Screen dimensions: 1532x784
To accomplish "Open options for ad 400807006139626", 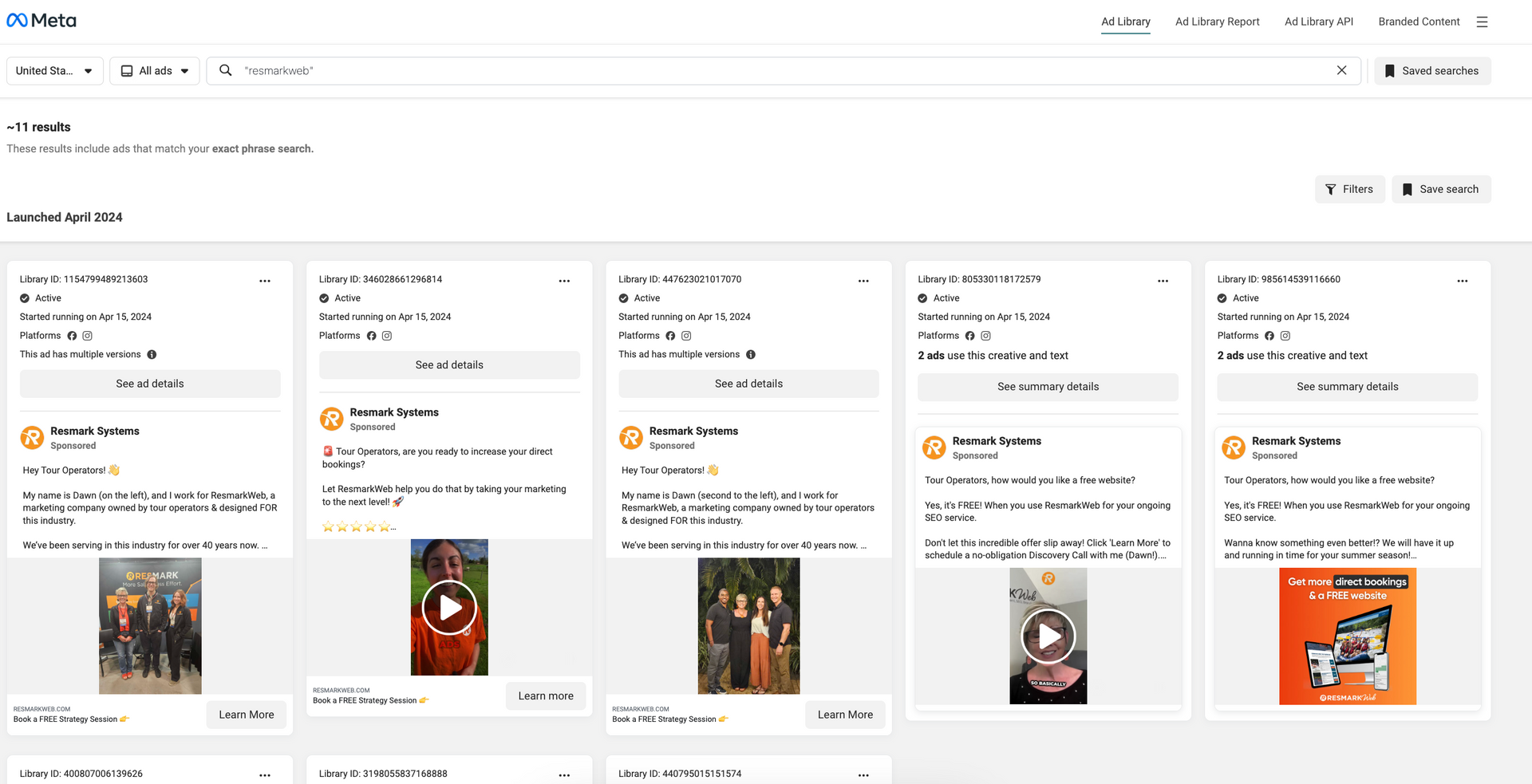I will (x=265, y=775).
